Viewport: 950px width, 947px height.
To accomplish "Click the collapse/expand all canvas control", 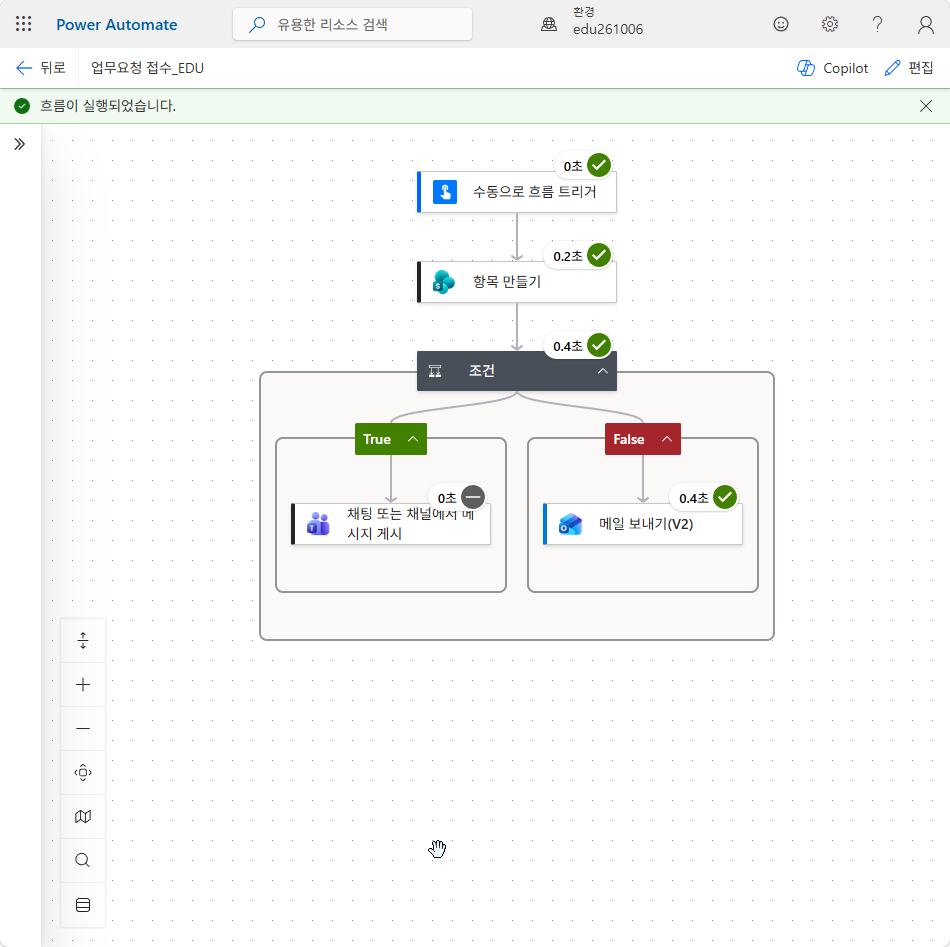I will 83,640.
